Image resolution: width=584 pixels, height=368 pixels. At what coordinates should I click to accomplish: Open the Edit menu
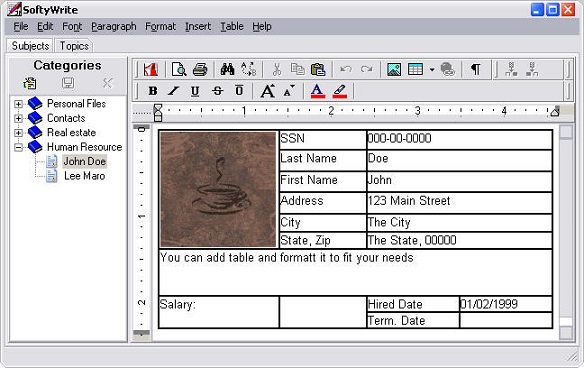pyautogui.click(x=45, y=26)
